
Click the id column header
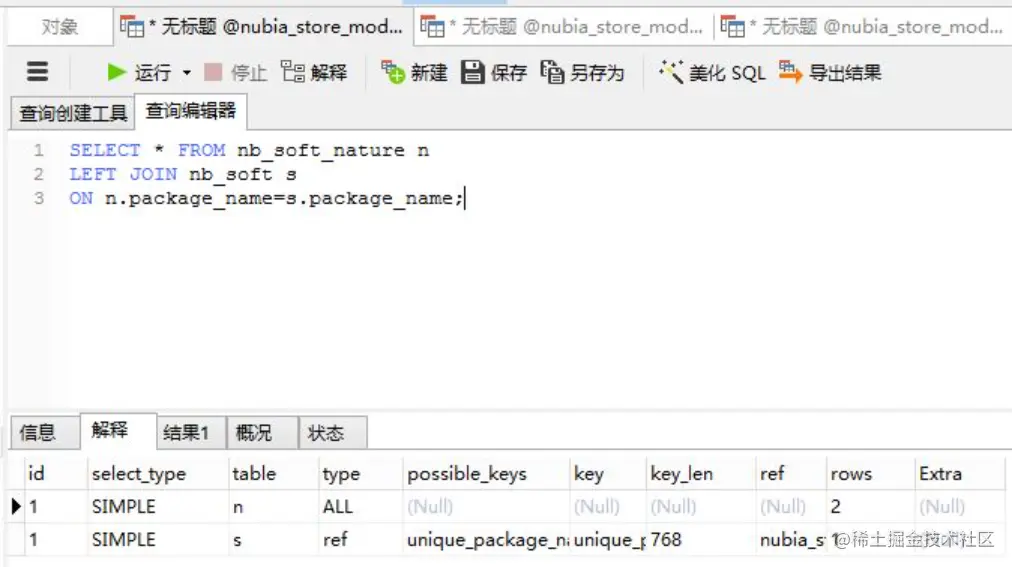(54, 474)
